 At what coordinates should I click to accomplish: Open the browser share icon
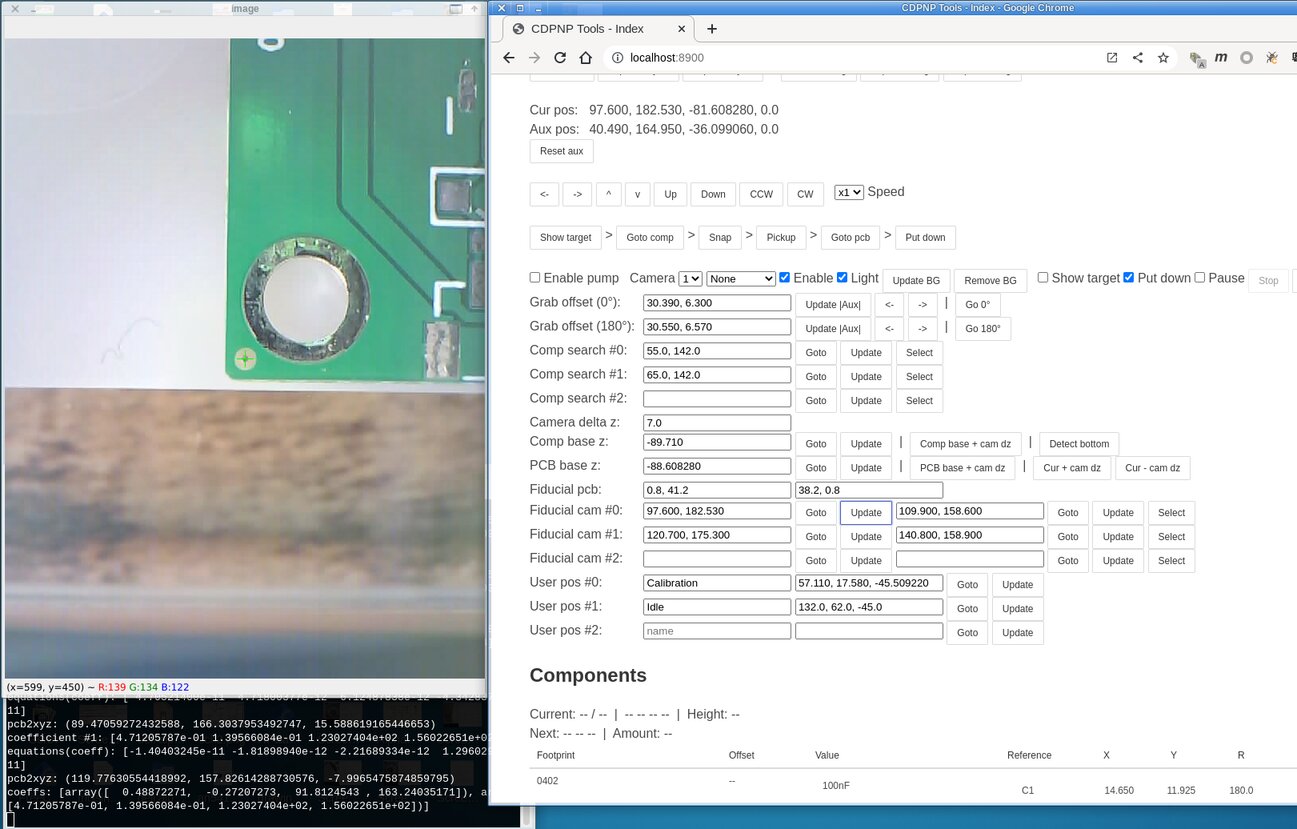1137,58
